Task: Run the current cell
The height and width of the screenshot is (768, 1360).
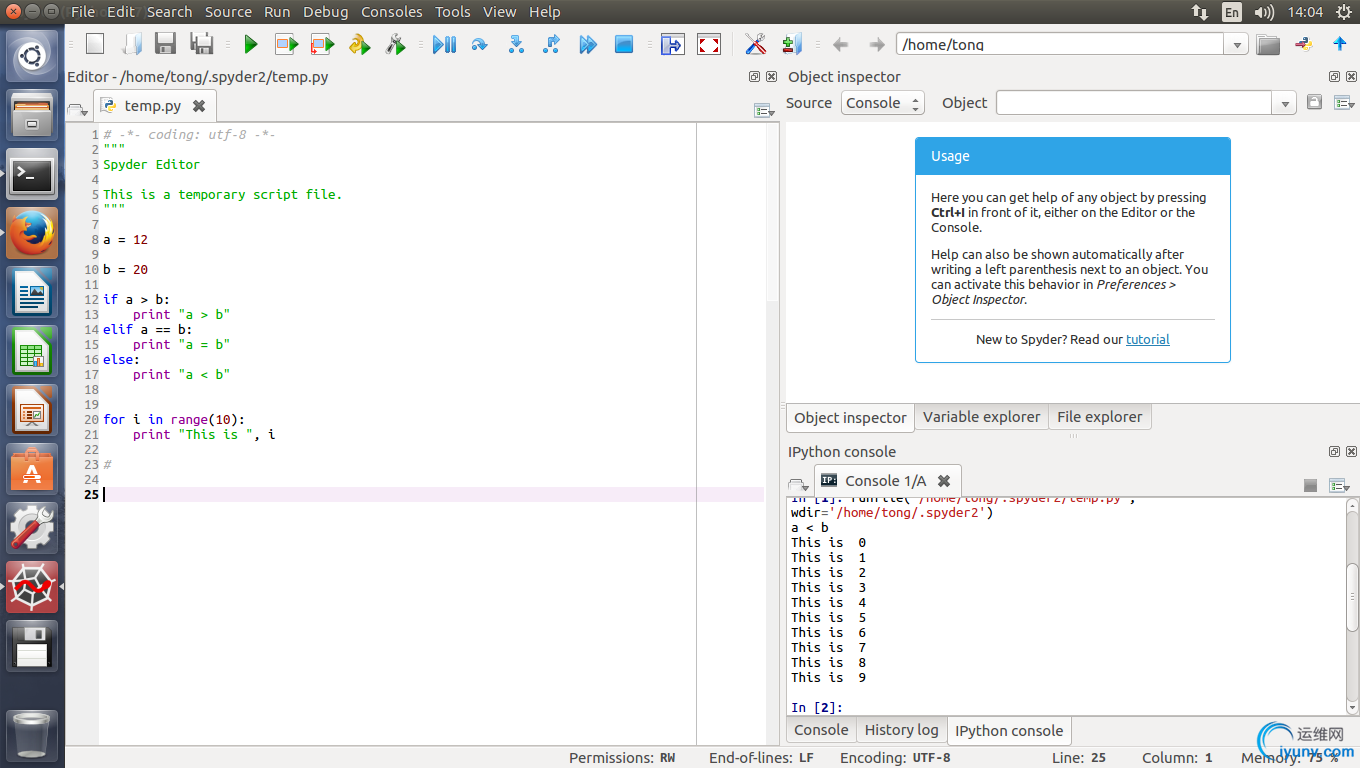Action: click(287, 44)
